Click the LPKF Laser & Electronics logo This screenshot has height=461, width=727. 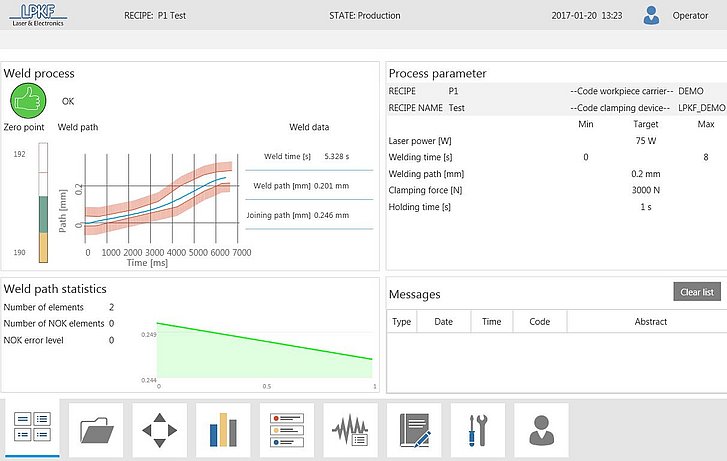37,15
